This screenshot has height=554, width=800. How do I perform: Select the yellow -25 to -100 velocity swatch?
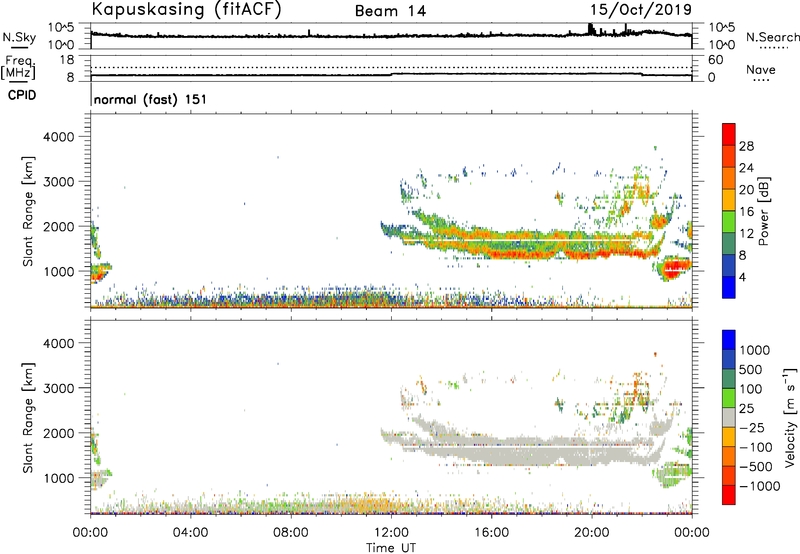point(729,437)
